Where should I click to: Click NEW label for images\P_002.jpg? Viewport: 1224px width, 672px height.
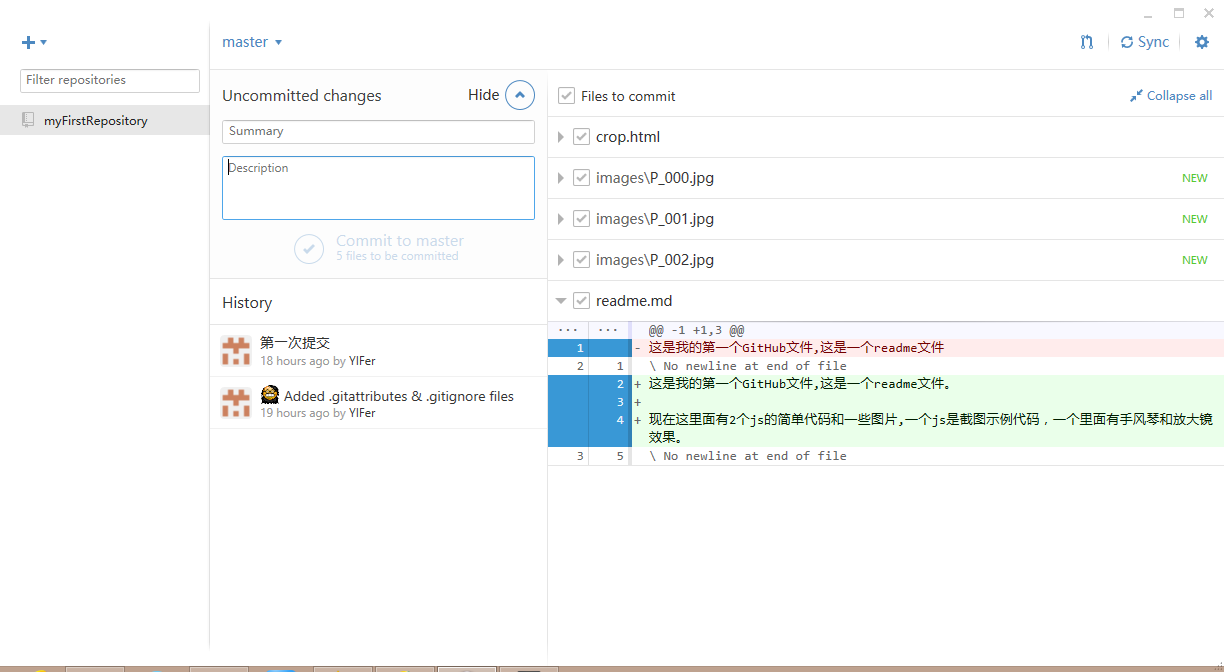[1195, 260]
